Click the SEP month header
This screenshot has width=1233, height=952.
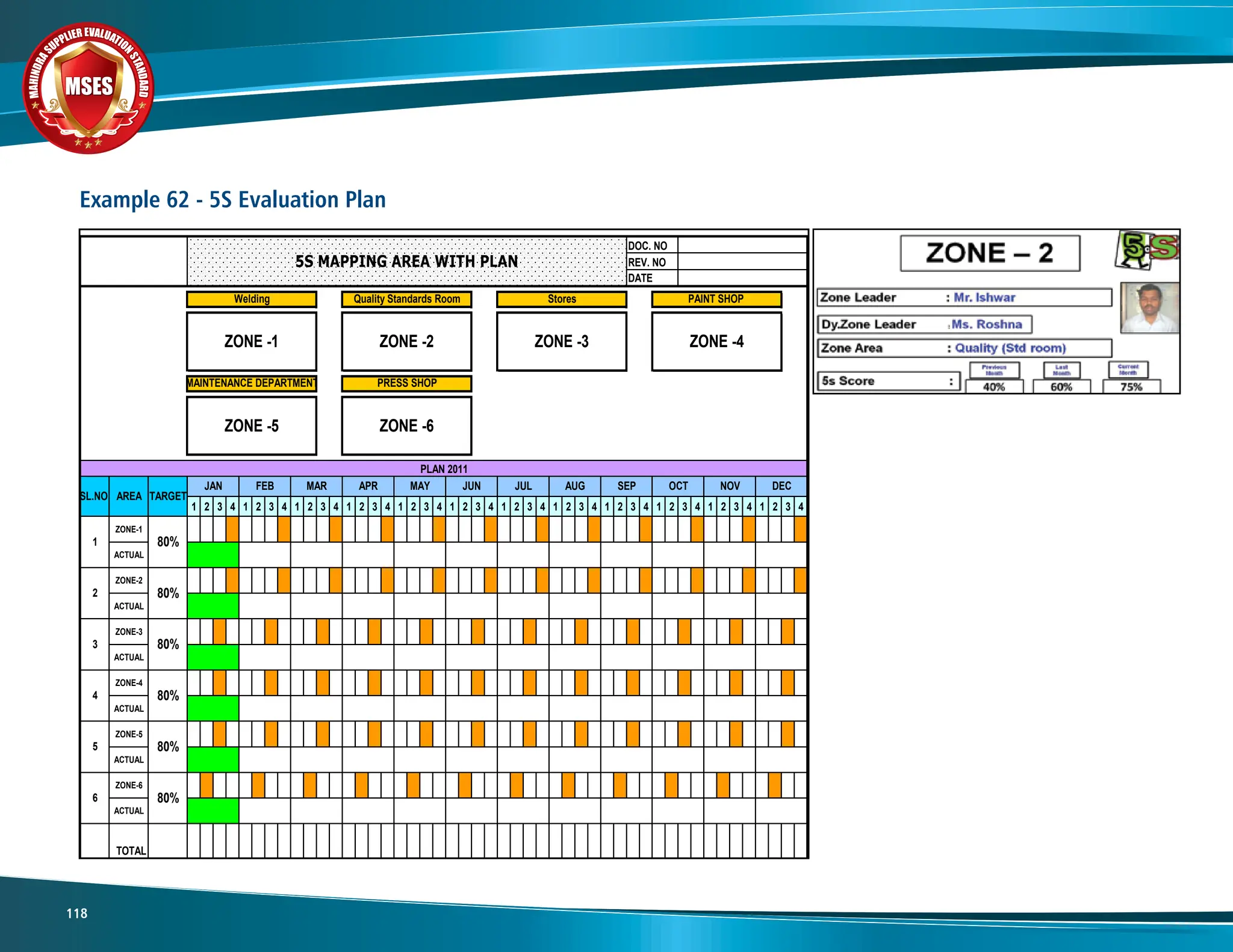(627, 486)
